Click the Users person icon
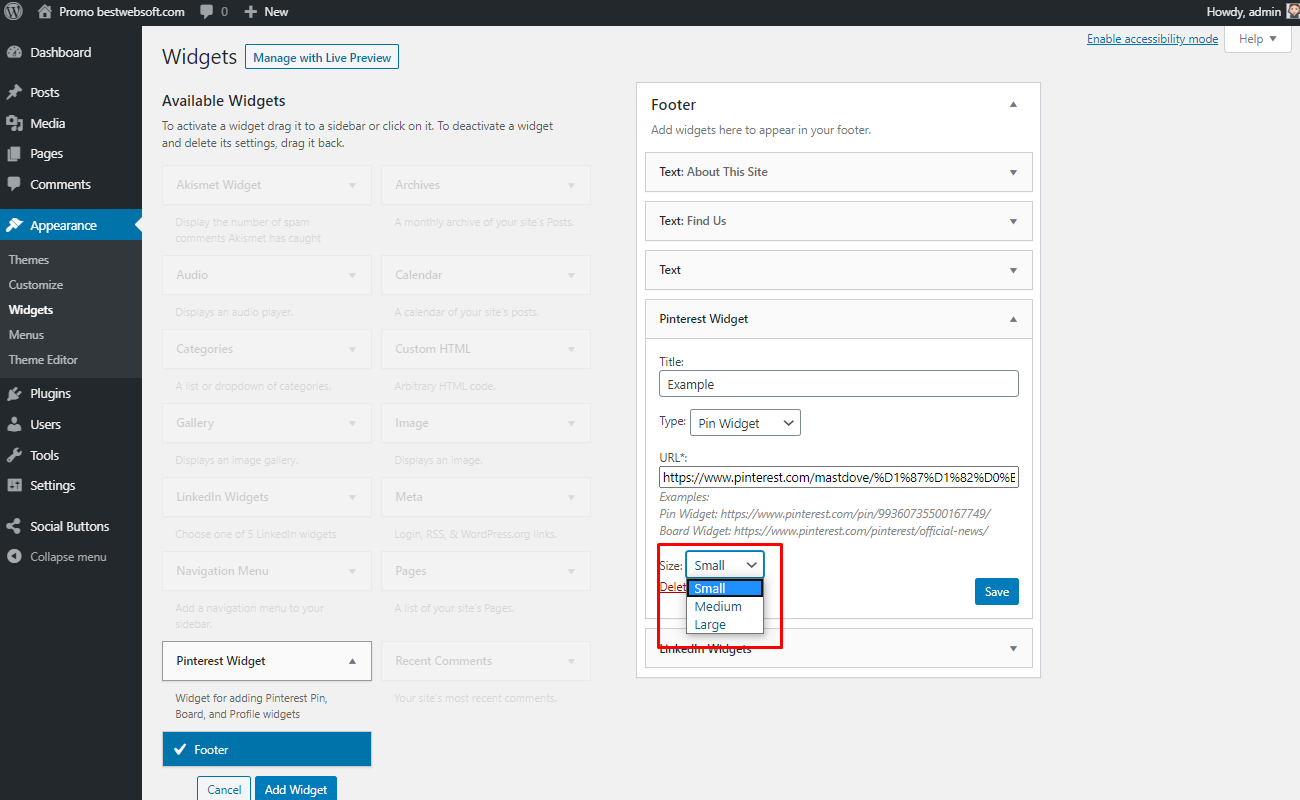 coord(14,424)
